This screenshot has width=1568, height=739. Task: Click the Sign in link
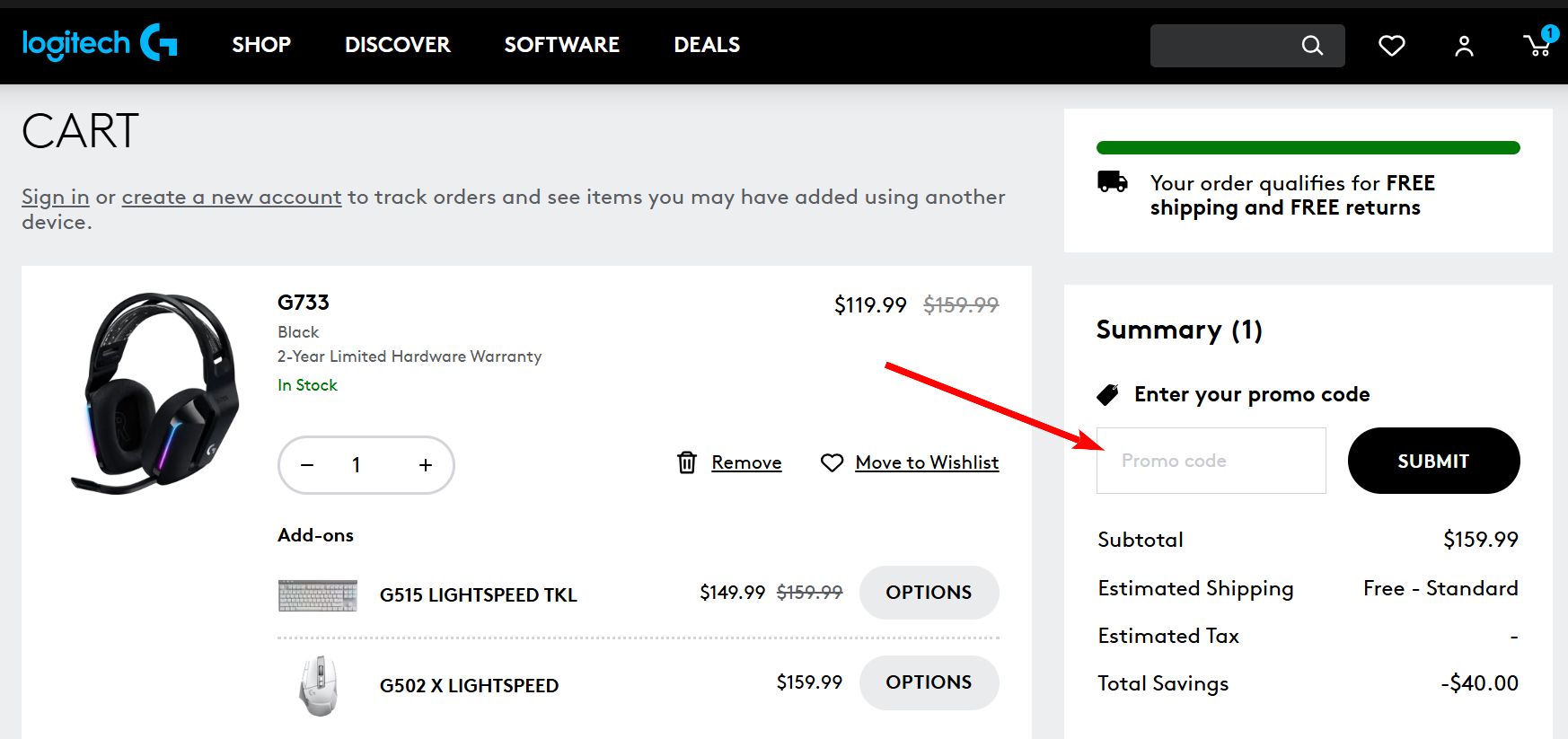point(56,197)
